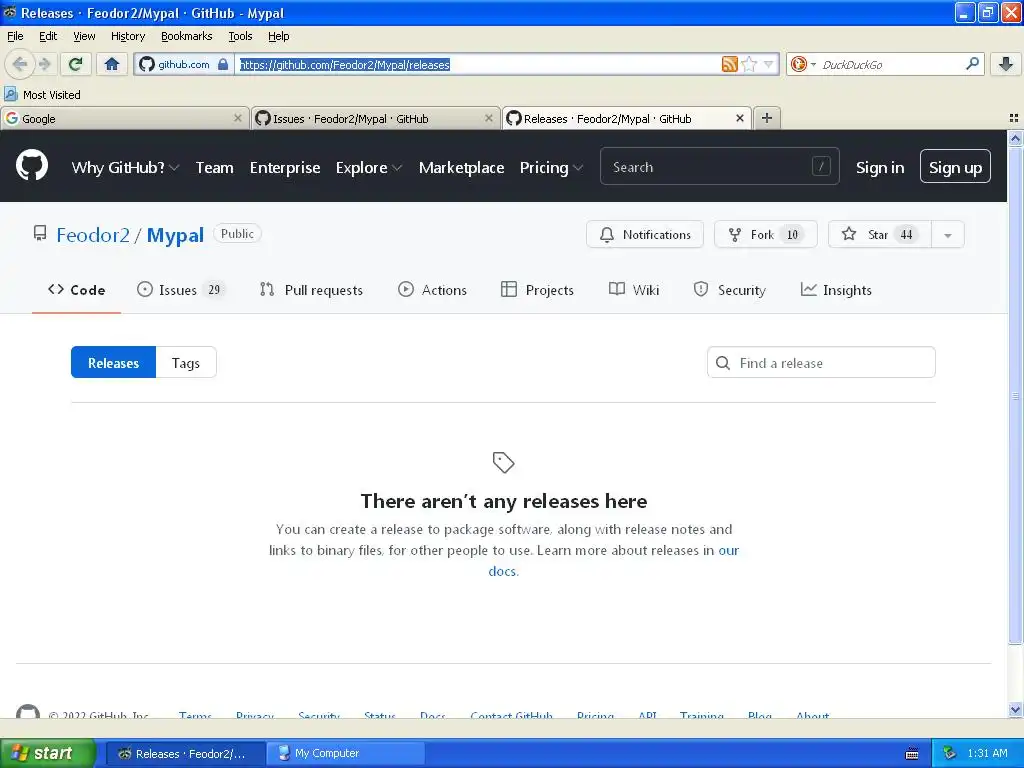Open the File menu
The width and height of the screenshot is (1024, 768).
[x=15, y=36]
